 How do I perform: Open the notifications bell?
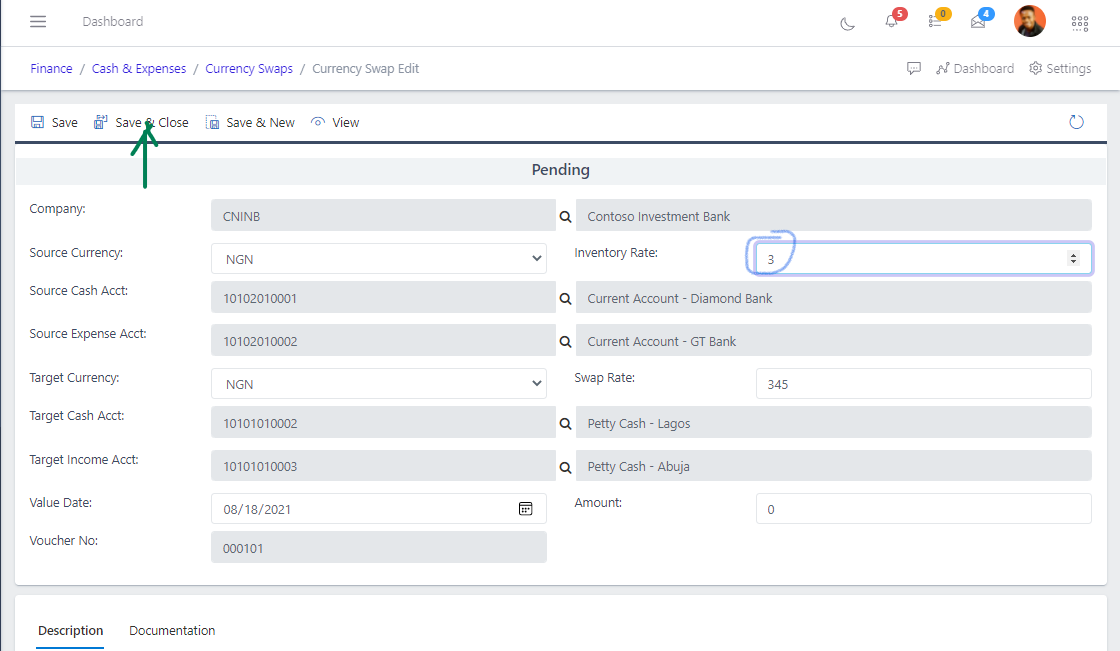[x=891, y=22]
